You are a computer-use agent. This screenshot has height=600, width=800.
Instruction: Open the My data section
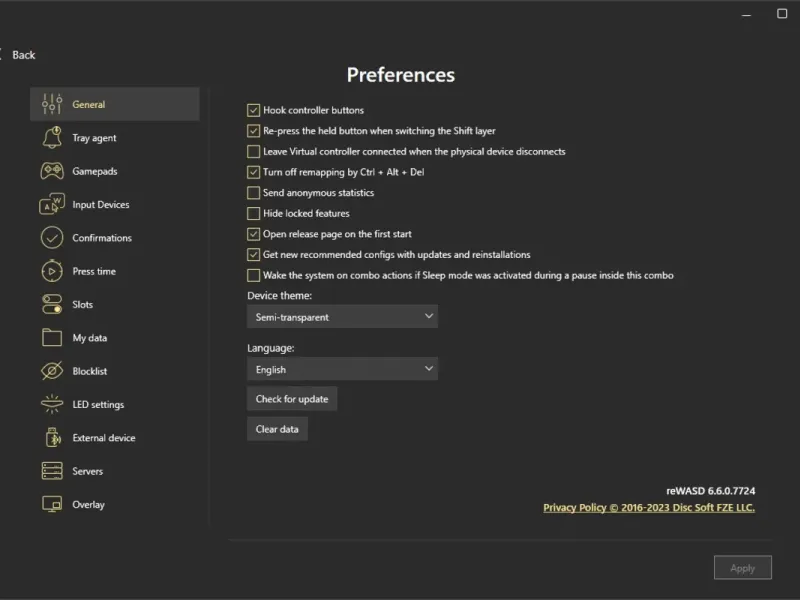(x=89, y=338)
